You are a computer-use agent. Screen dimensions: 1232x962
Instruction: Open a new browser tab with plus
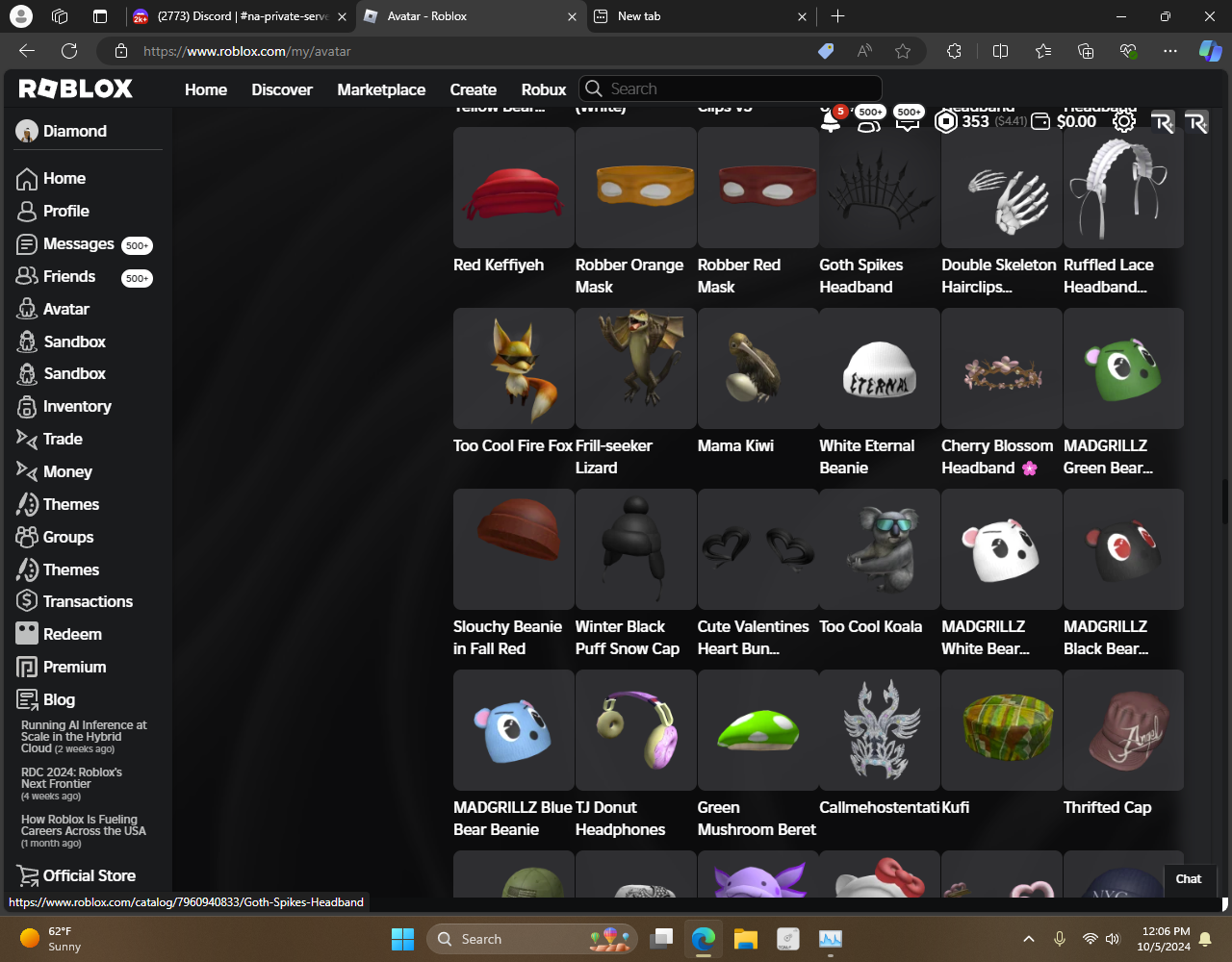pyautogui.click(x=837, y=16)
